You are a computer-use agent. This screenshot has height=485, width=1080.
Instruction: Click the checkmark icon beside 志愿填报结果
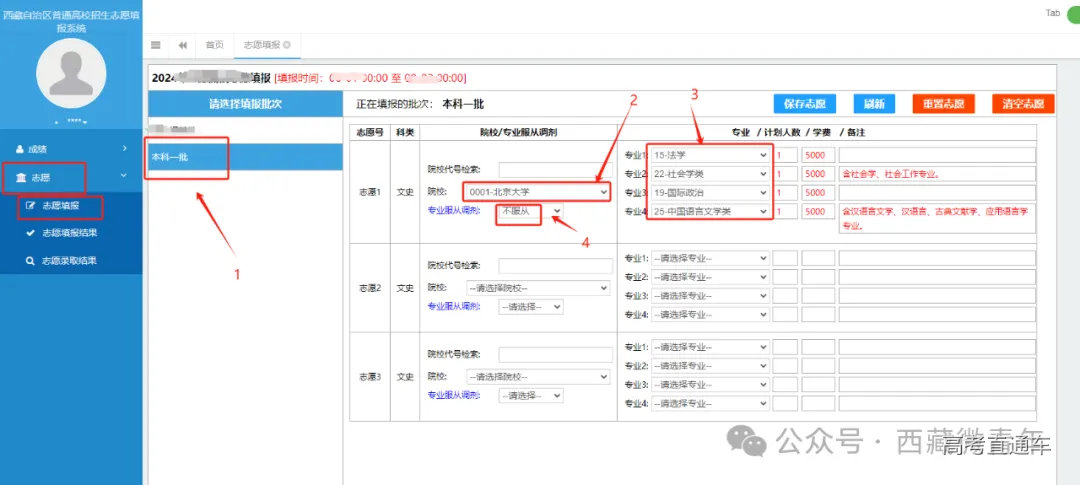[x=30, y=233]
